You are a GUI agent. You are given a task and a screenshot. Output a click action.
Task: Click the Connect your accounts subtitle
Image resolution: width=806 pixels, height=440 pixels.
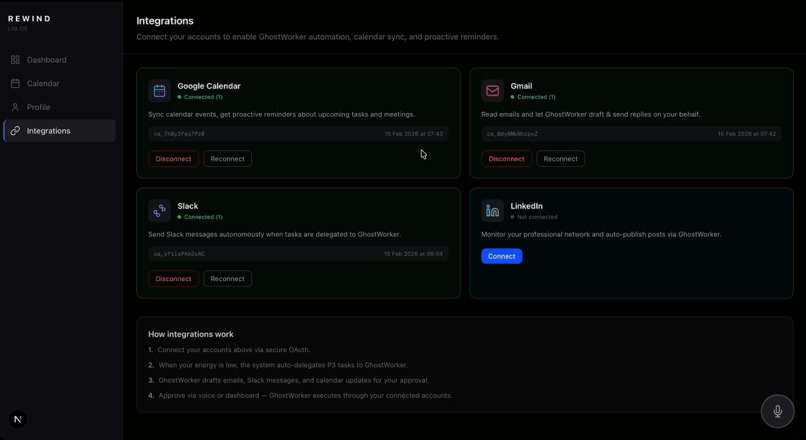tap(318, 37)
